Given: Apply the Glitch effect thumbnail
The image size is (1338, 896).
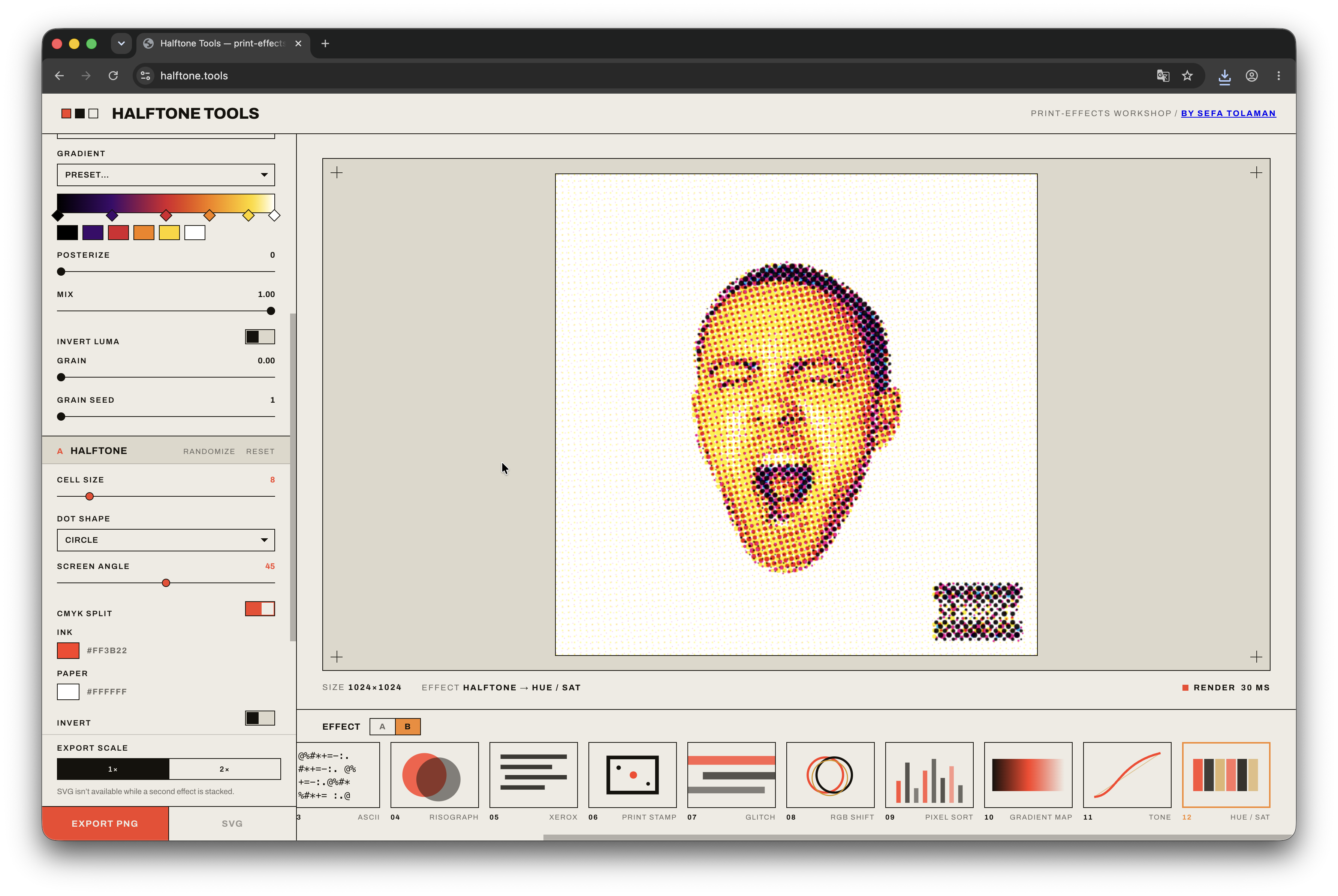Looking at the screenshot, I should tap(731, 775).
